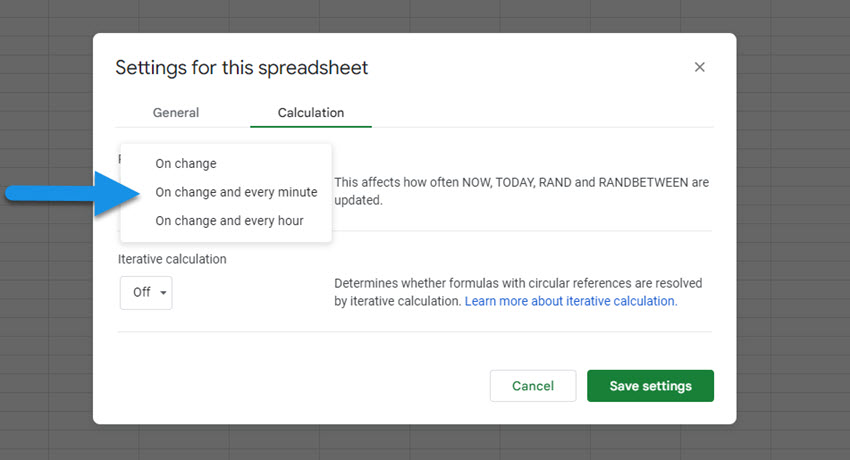Select the Calculation tab
The image size is (850, 460).
(x=311, y=113)
